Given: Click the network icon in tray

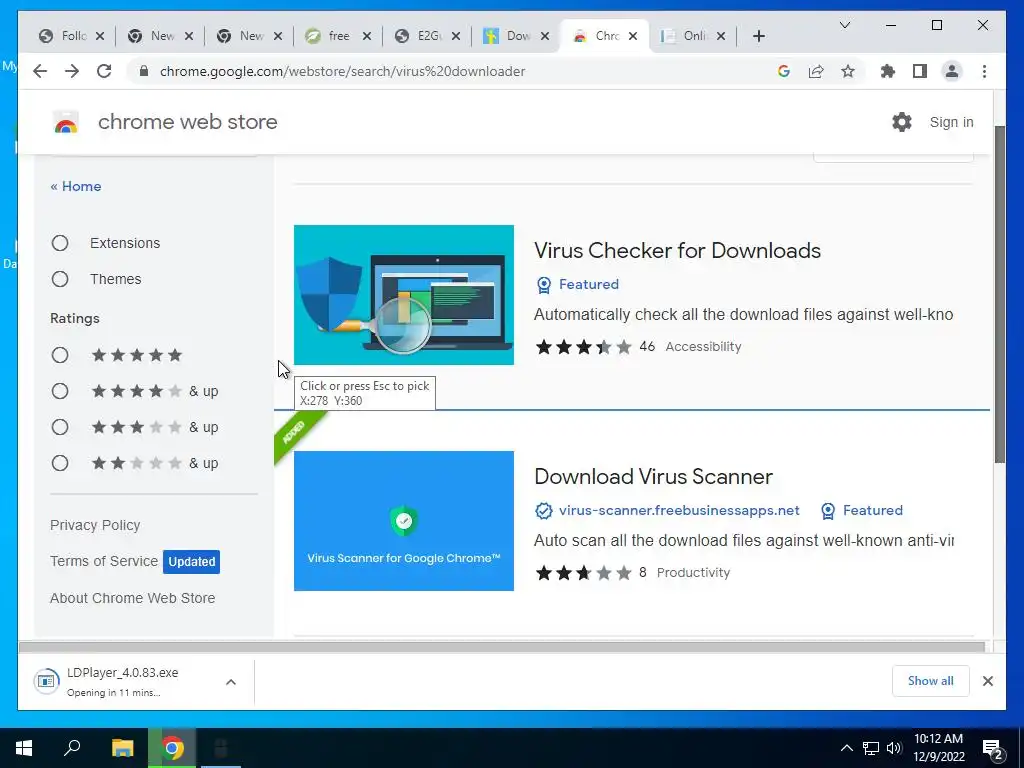Looking at the screenshot, I should tap(871, 748).
